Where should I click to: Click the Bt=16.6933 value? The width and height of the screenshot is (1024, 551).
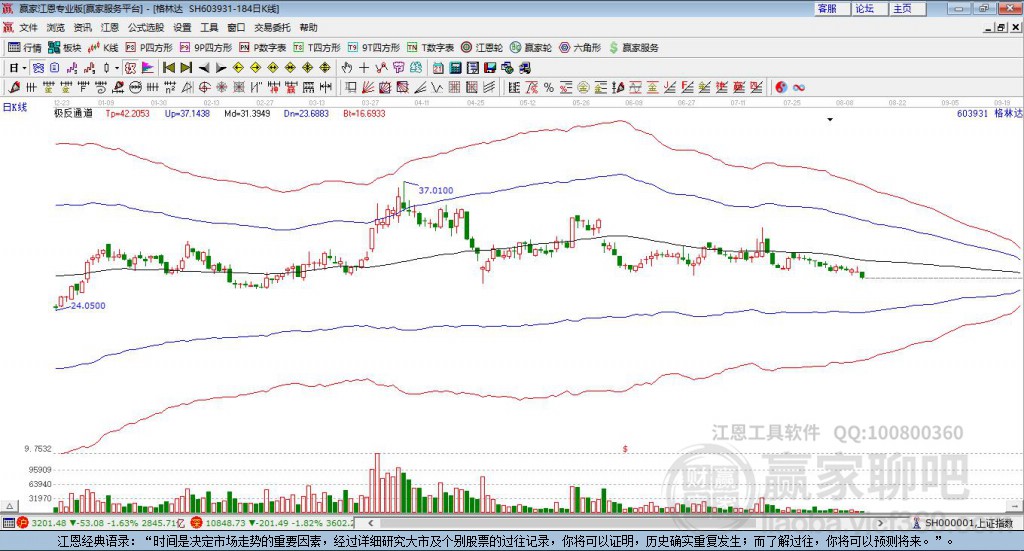click(364, 113)
